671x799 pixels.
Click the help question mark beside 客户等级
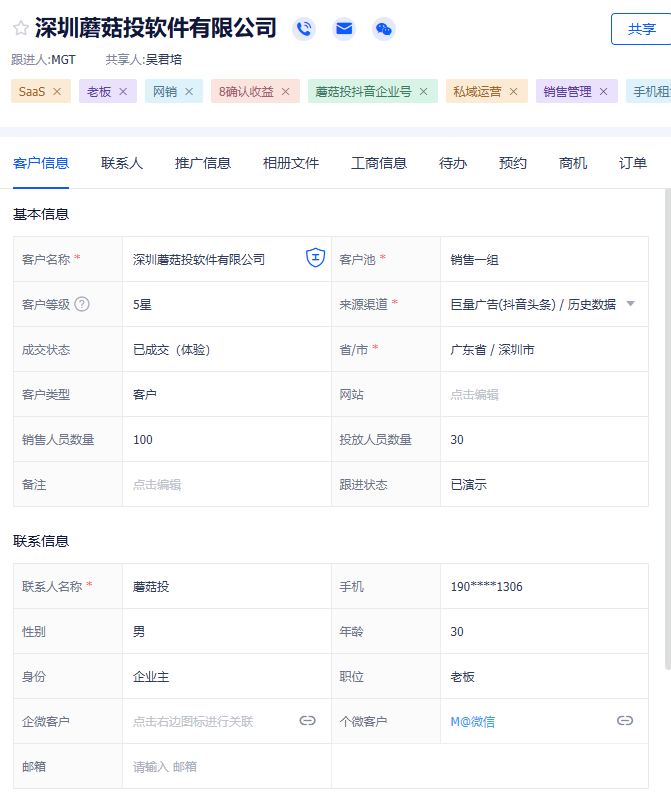pos(82,304)
